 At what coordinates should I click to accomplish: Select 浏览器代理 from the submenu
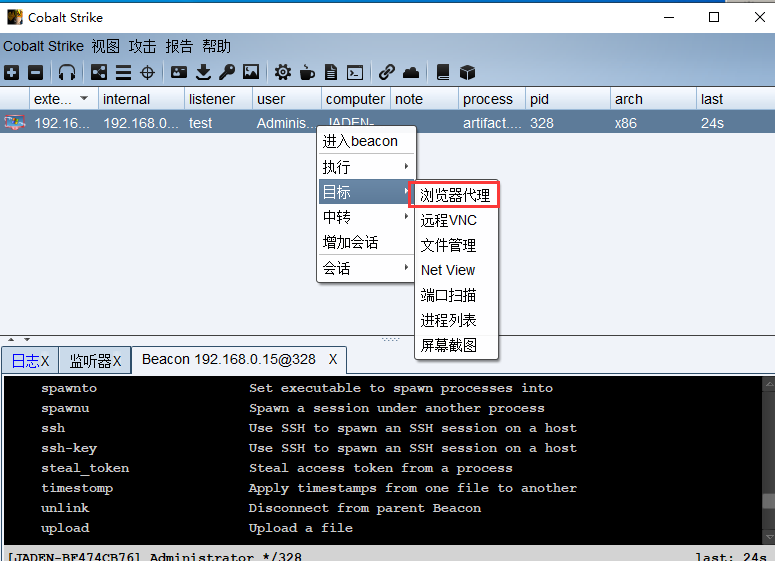[455, 195]
